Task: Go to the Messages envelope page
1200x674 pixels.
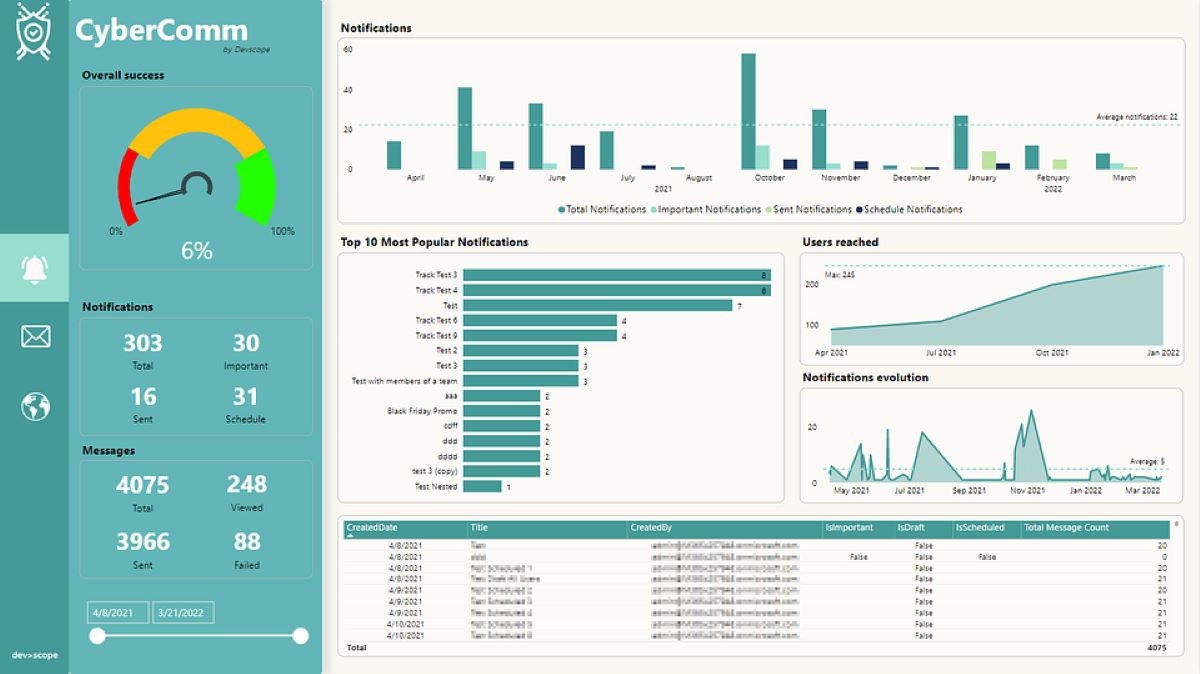Action: coord(35,337)
